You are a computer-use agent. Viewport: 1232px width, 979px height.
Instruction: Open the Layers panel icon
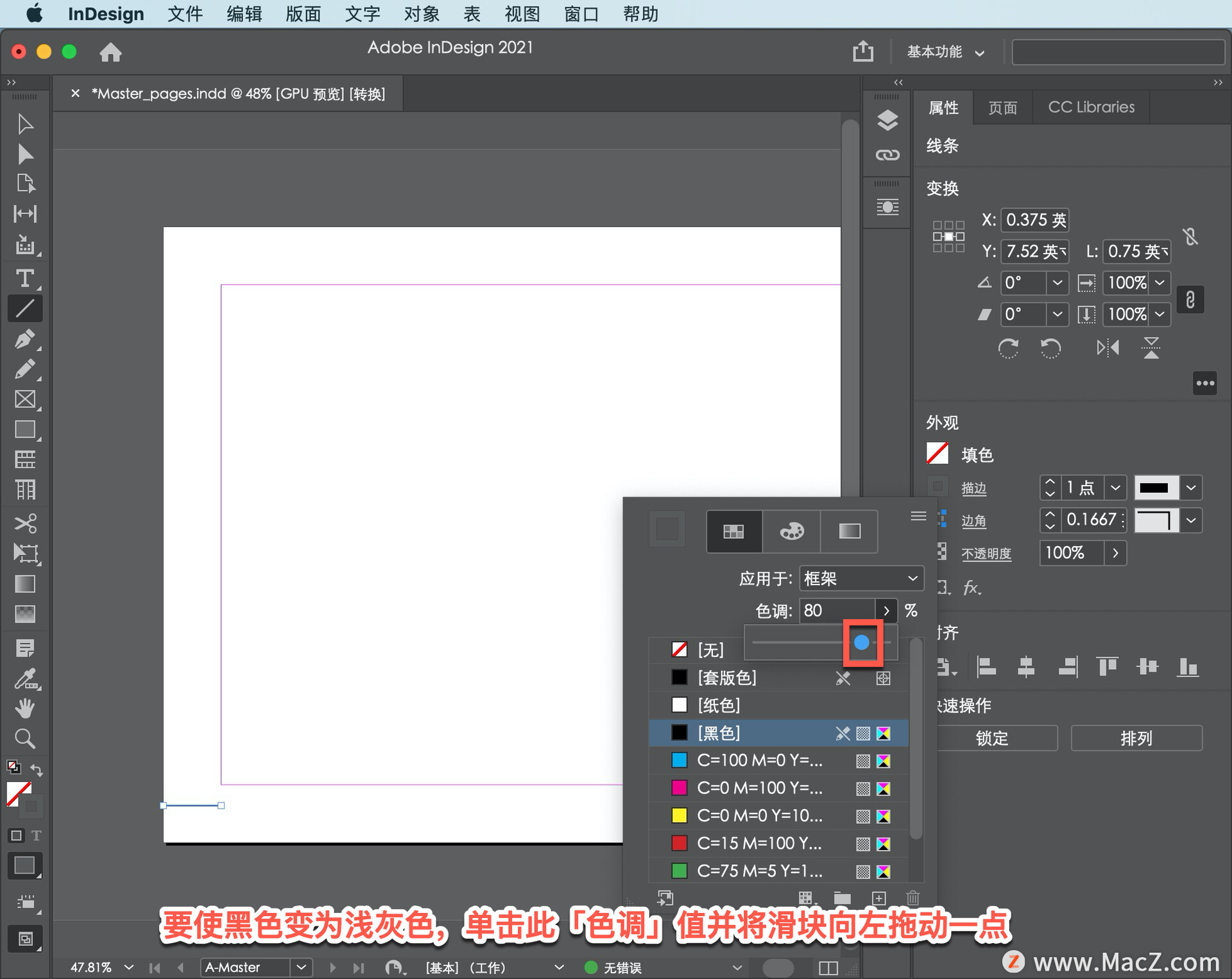(x=887, y=121)
